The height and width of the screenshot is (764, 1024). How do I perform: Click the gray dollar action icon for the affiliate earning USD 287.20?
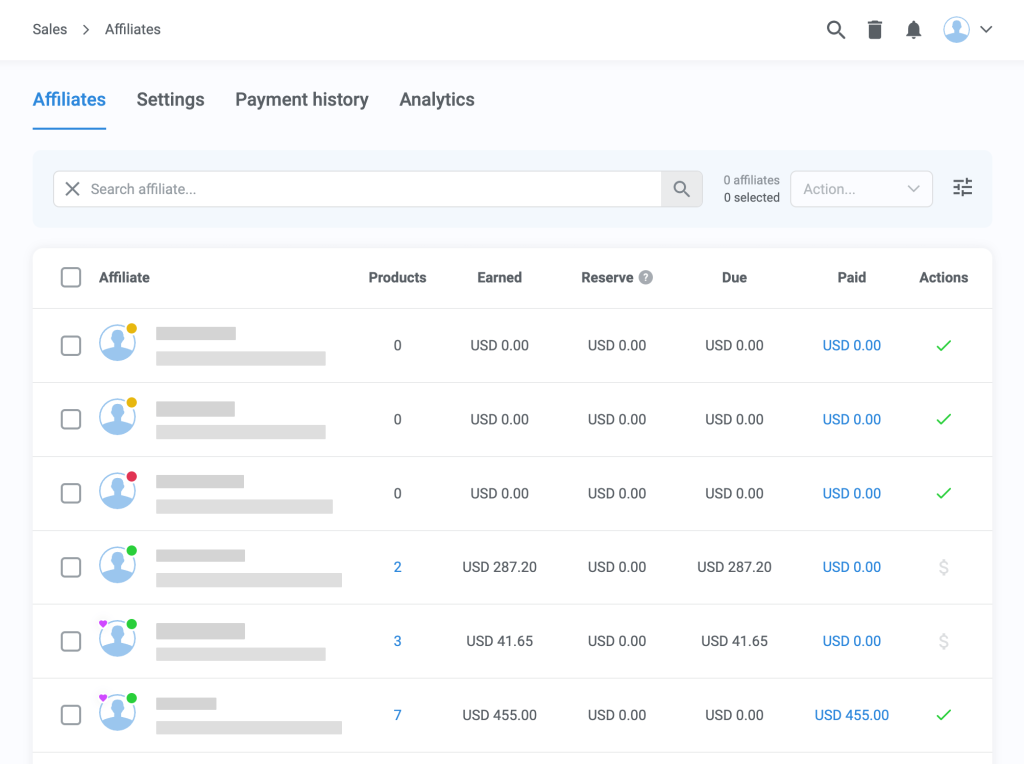(943, 567)
